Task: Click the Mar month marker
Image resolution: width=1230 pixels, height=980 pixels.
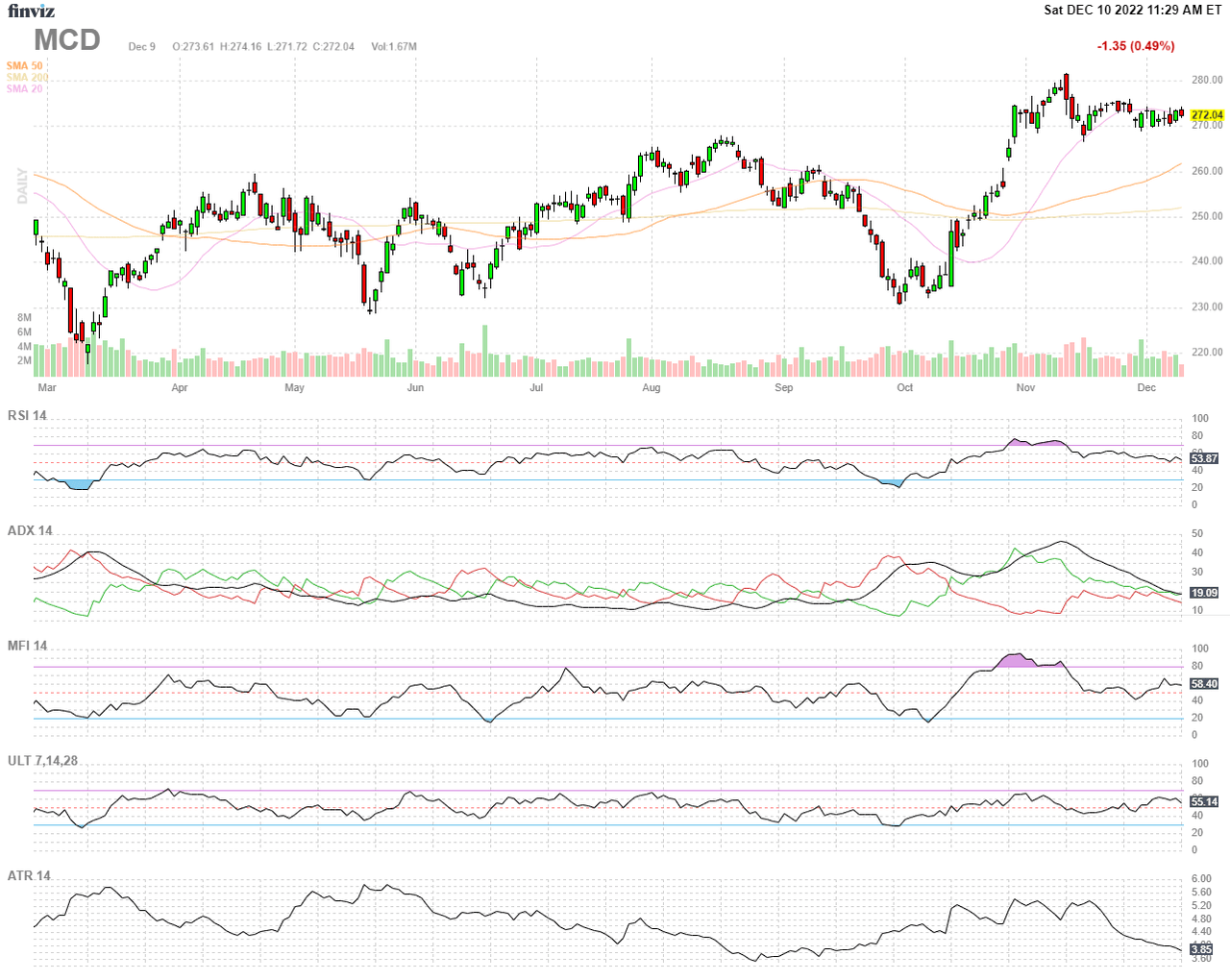Action: pyautogui.click(x=47, y=388)
